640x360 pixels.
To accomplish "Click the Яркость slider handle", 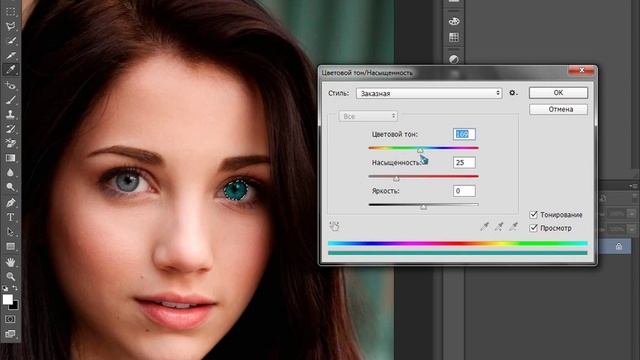I will (424, 207).
